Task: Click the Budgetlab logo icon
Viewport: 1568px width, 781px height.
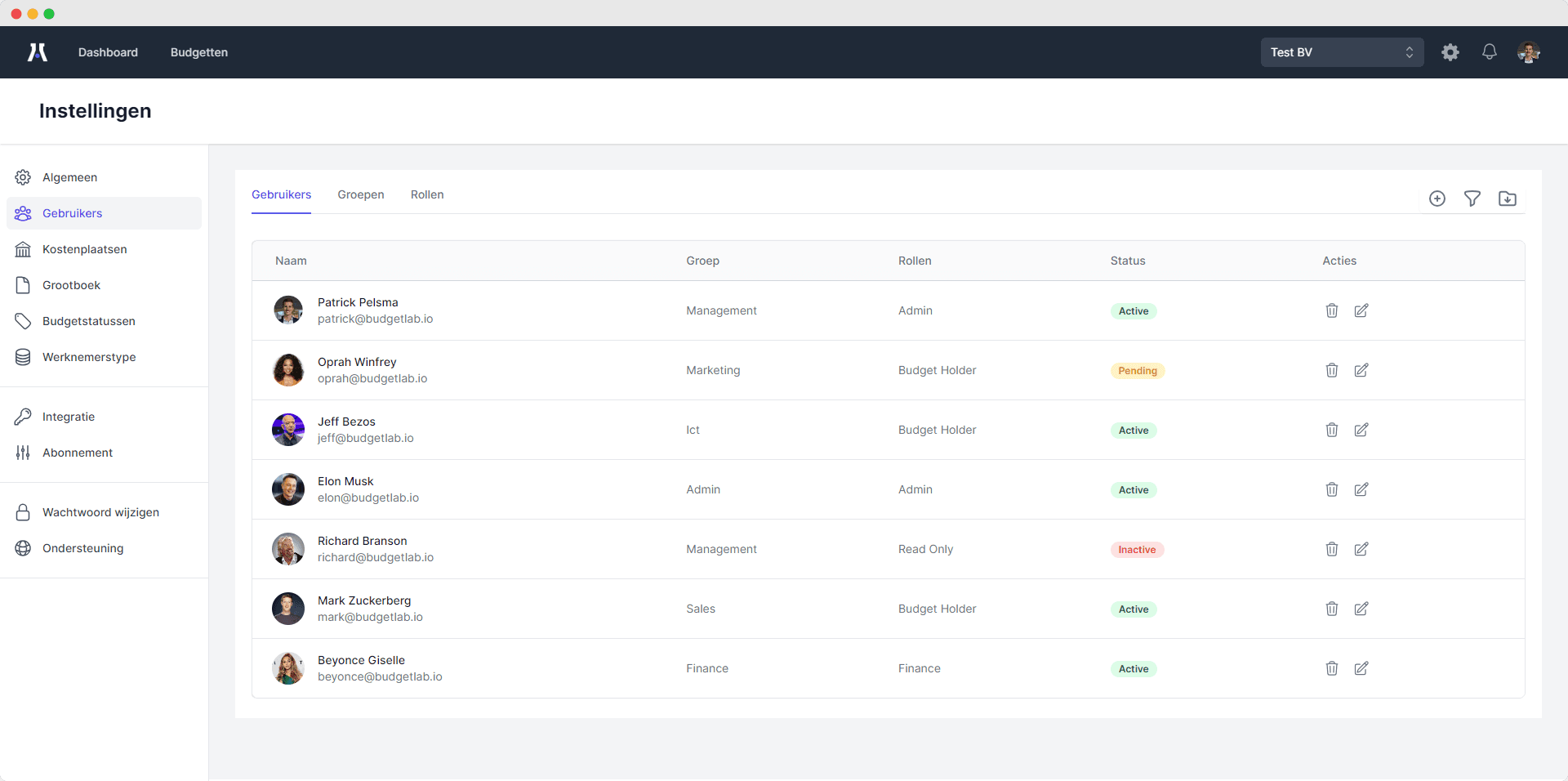Action: coord(38,52)
